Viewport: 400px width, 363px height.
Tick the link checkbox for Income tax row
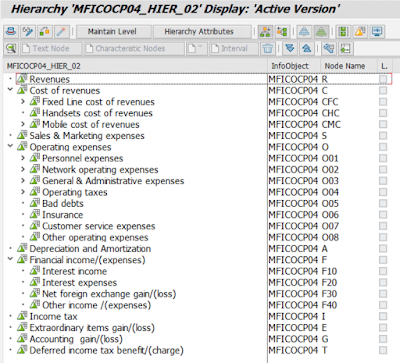coord(383,316)
